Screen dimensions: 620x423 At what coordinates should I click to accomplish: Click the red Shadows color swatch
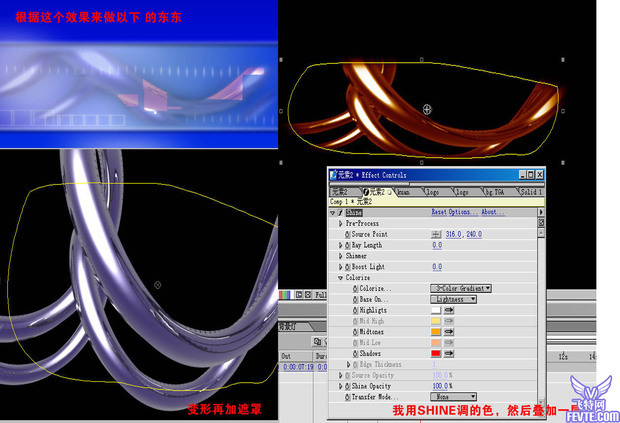click(x=436, y=353)
